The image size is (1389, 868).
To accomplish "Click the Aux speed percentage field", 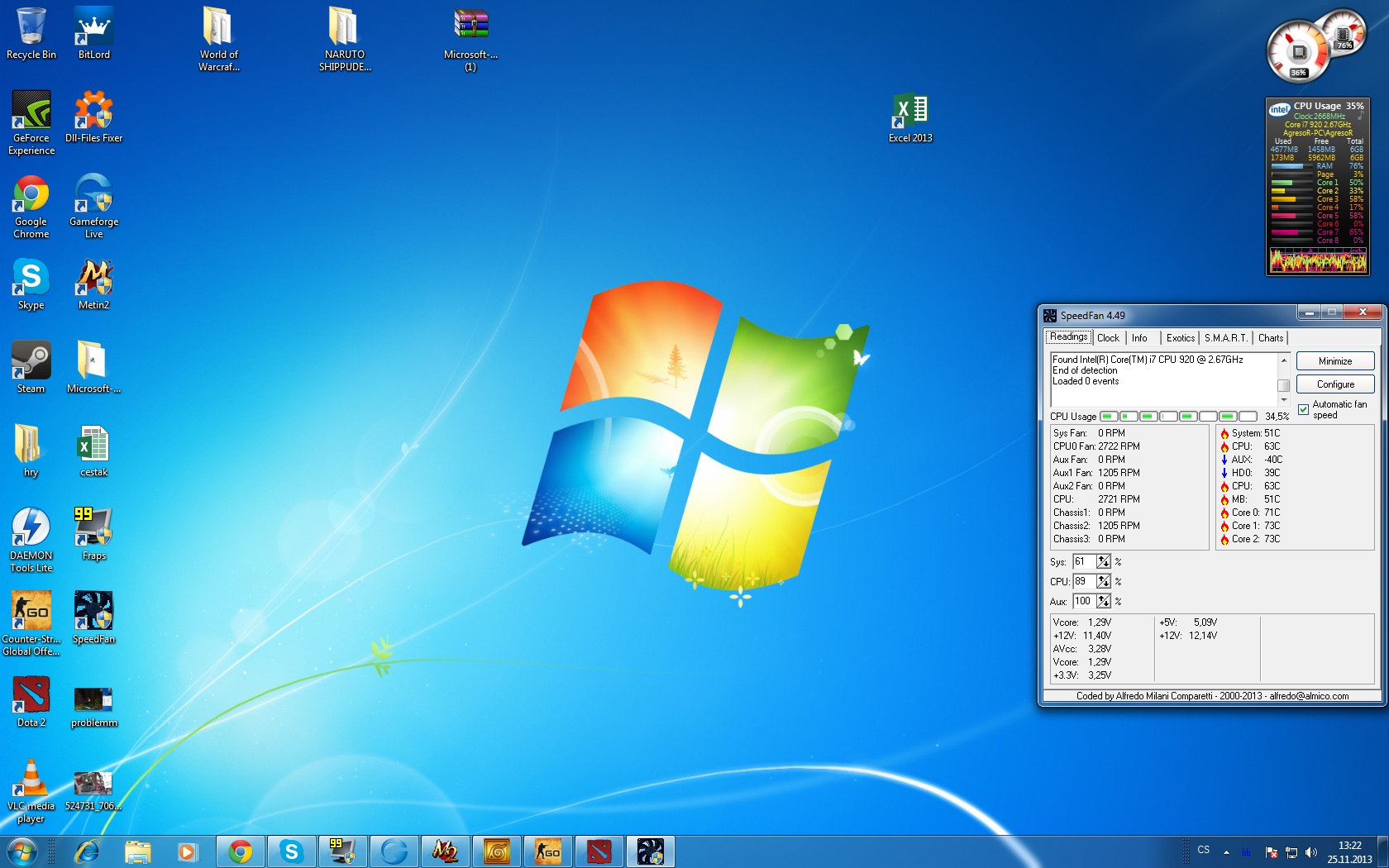I will [x=1085, y=602].
